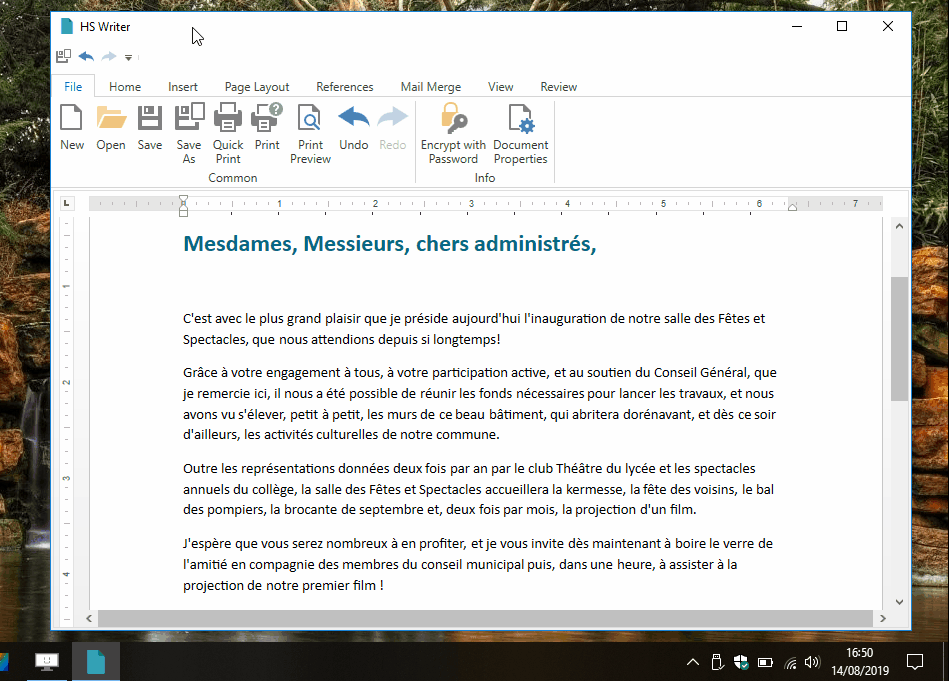The height and width of the screenshot is (681, 949).
Task: Click the horizontal scroll right arrow
Action: [x=882, y=618]
